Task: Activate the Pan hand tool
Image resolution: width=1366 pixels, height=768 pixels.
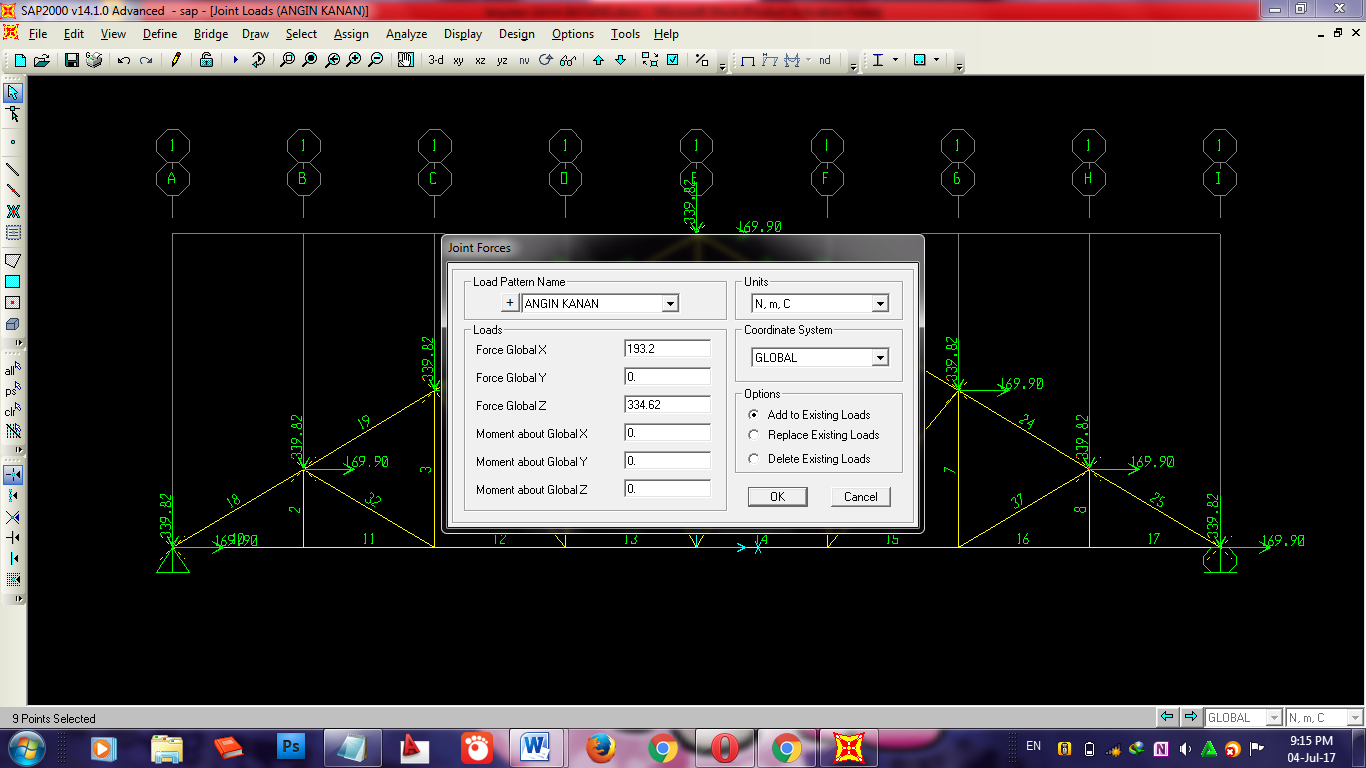Action: coord(406,60)
